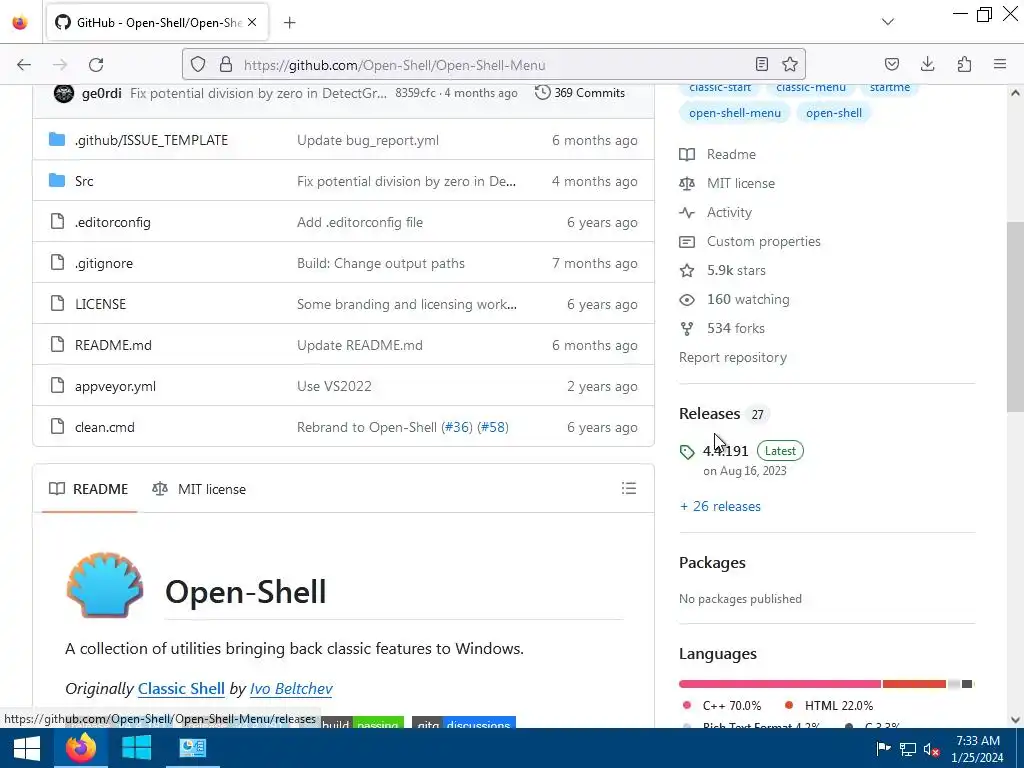This screenshot has width=1024, height=768.
Task: View site security via padlock icon
Action: (x=226, y=64)
